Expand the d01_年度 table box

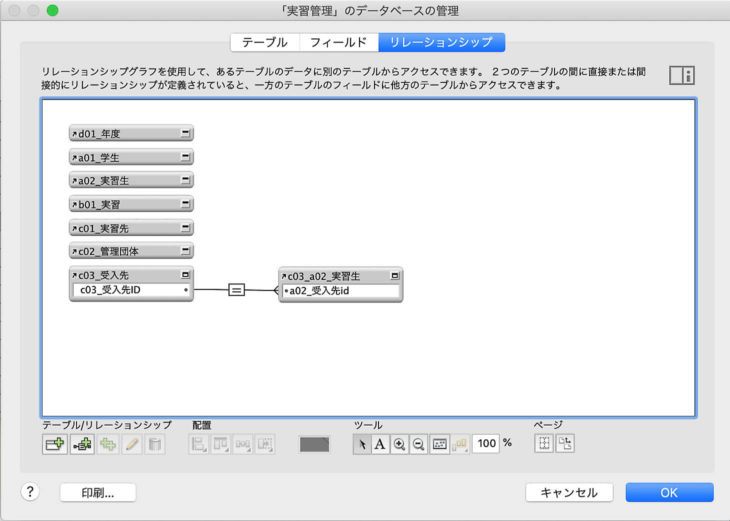(x=185, y=133)
